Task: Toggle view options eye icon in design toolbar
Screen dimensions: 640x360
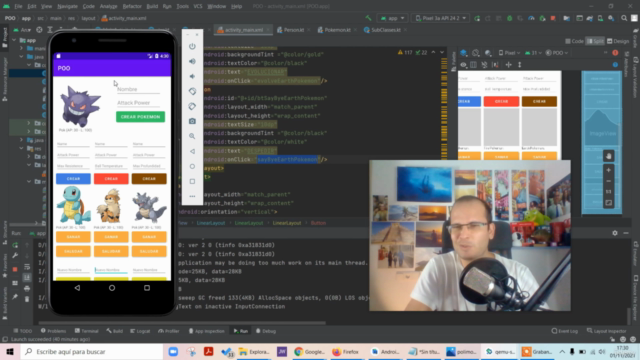Action: click(x=463, y=64)
